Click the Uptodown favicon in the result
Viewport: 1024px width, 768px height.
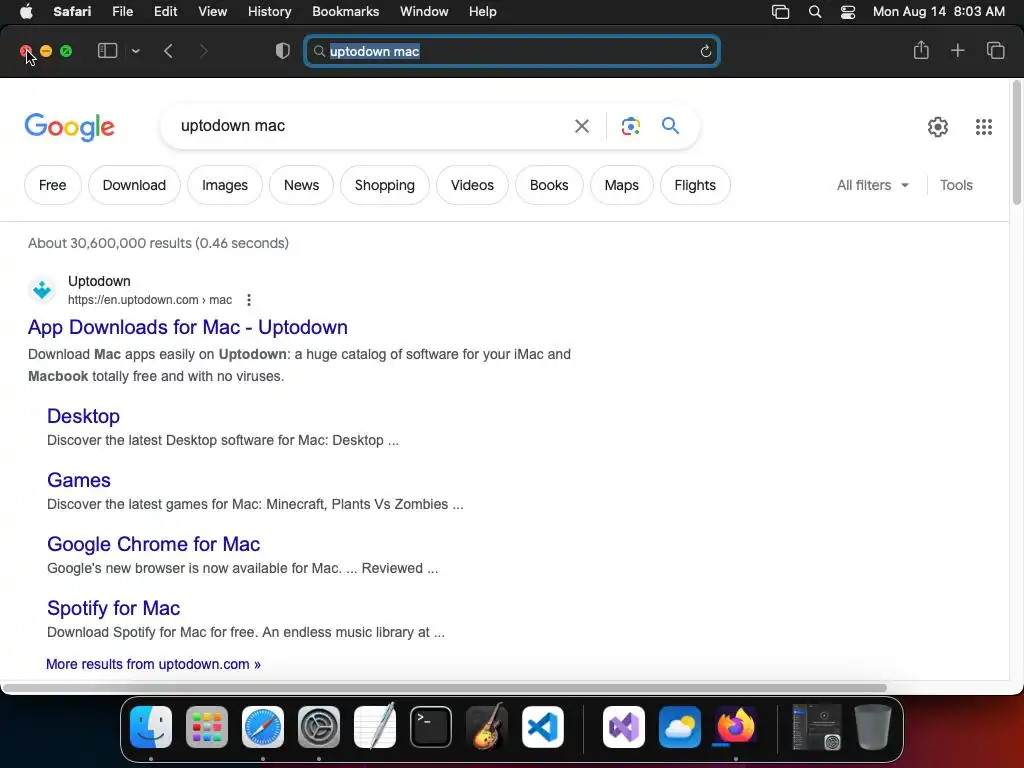point(42,290)
